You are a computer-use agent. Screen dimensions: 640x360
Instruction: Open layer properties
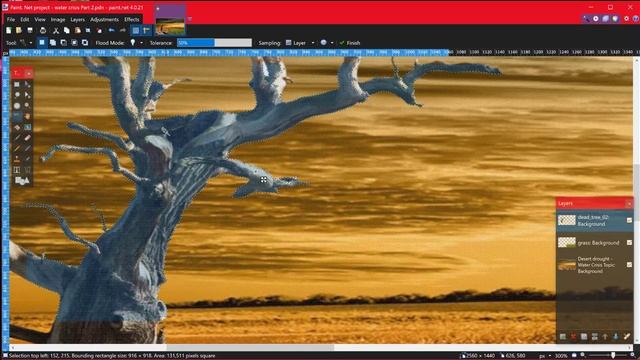(627, 337)
